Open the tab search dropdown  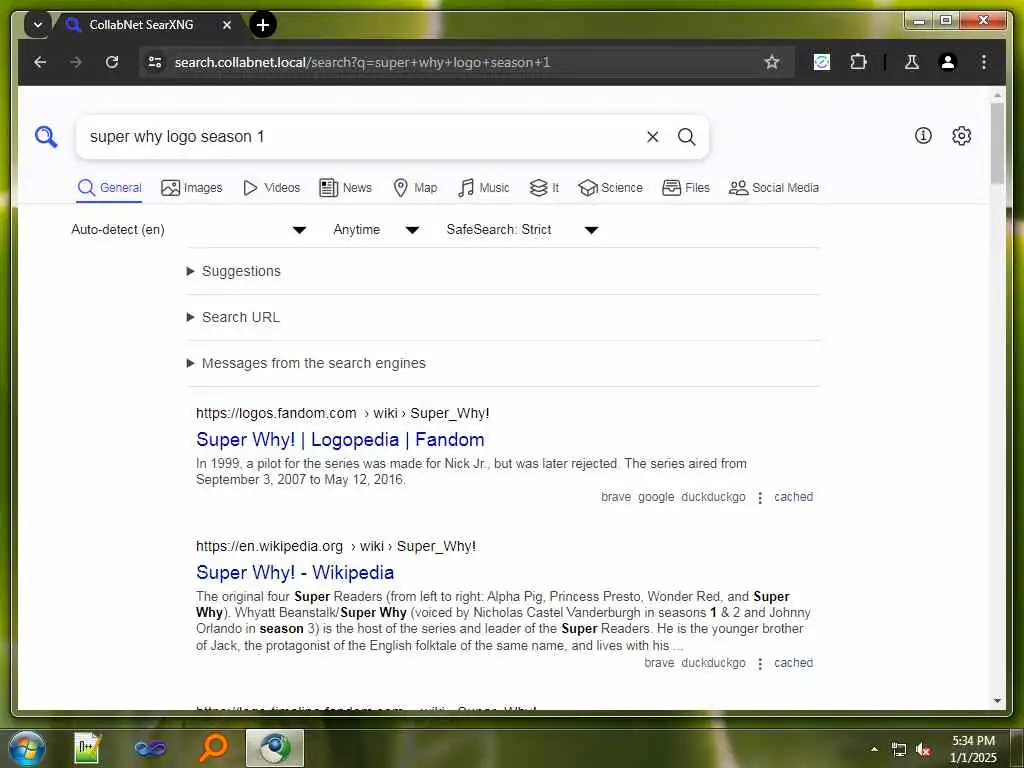(x=38, y=25)
